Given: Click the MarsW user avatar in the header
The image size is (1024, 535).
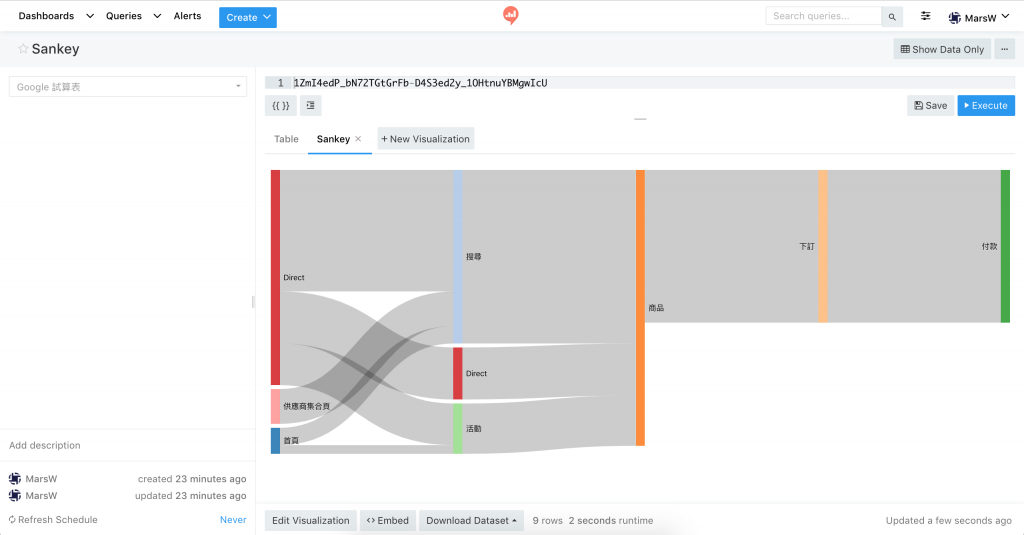Looking at the screenshot, I should tap(955, 18).
